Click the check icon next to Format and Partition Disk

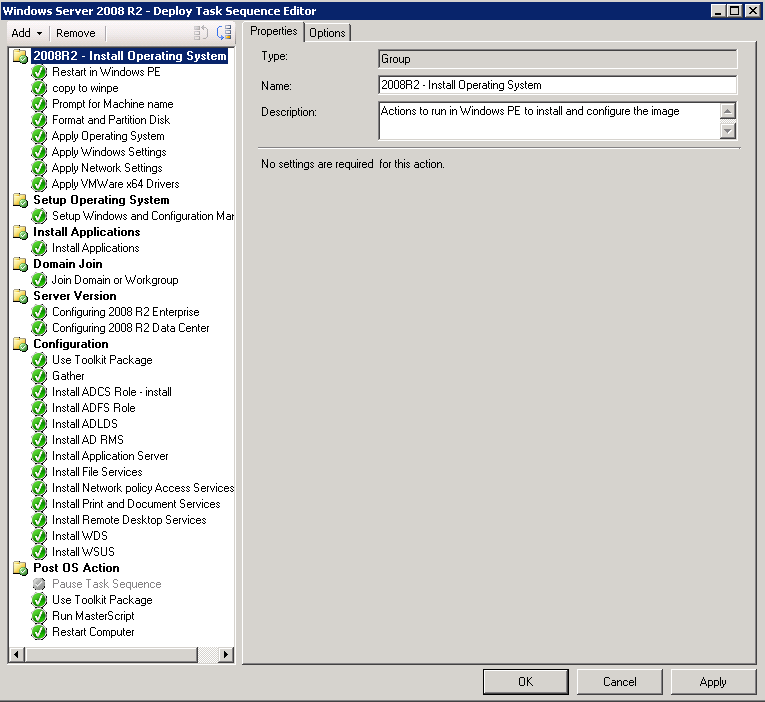[39, 120]
